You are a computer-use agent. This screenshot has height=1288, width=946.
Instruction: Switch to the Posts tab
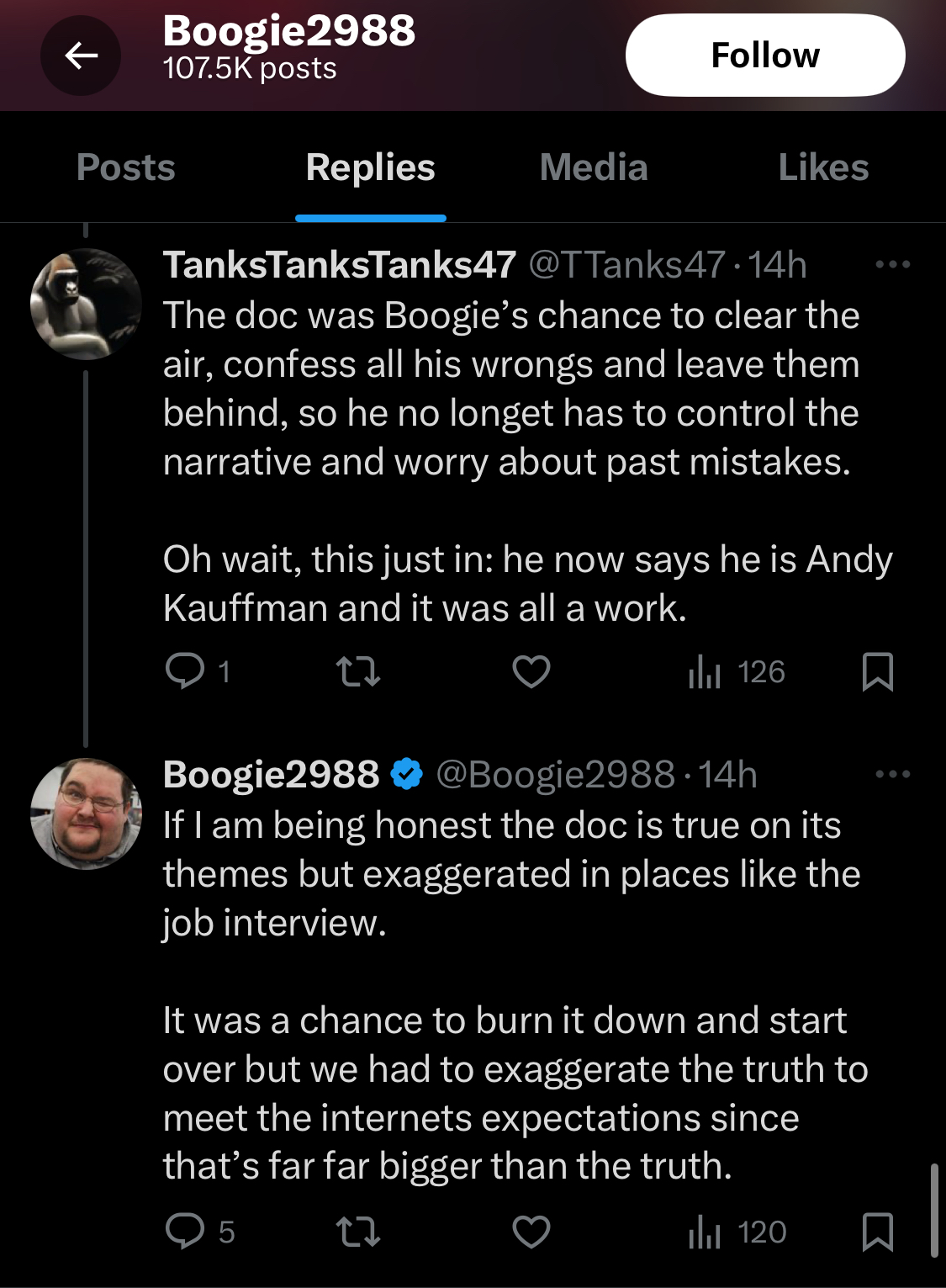126,167
